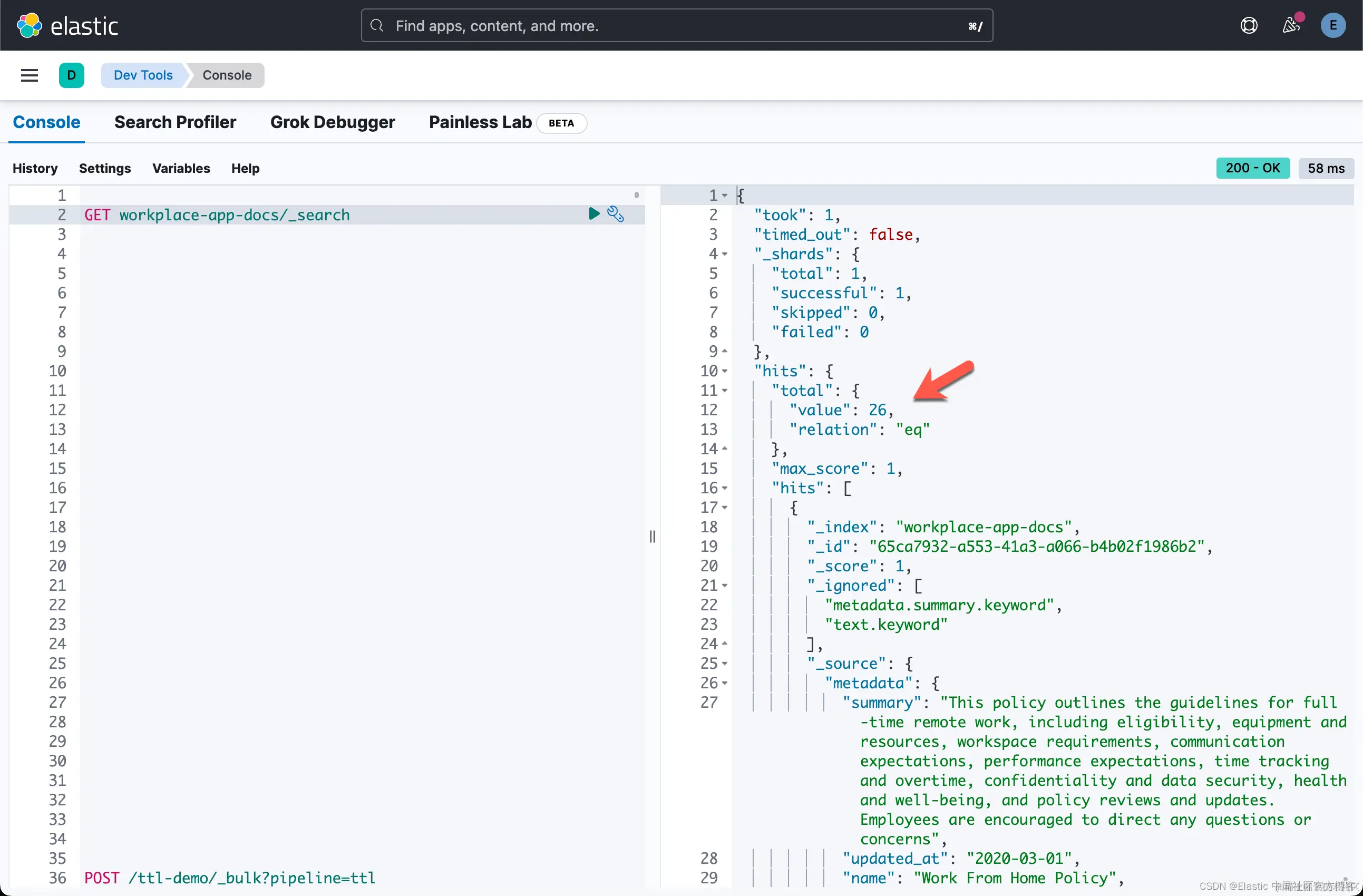Click the Elastic logo home icon

29,26
